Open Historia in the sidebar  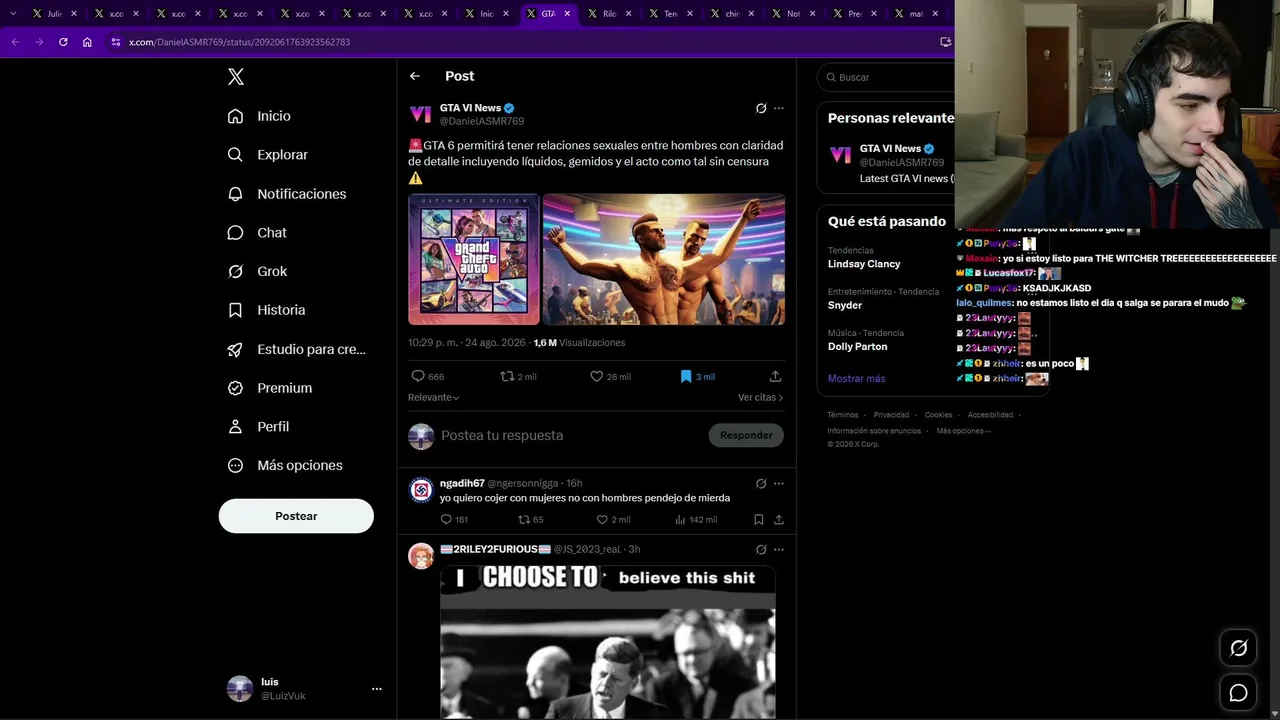266,310
